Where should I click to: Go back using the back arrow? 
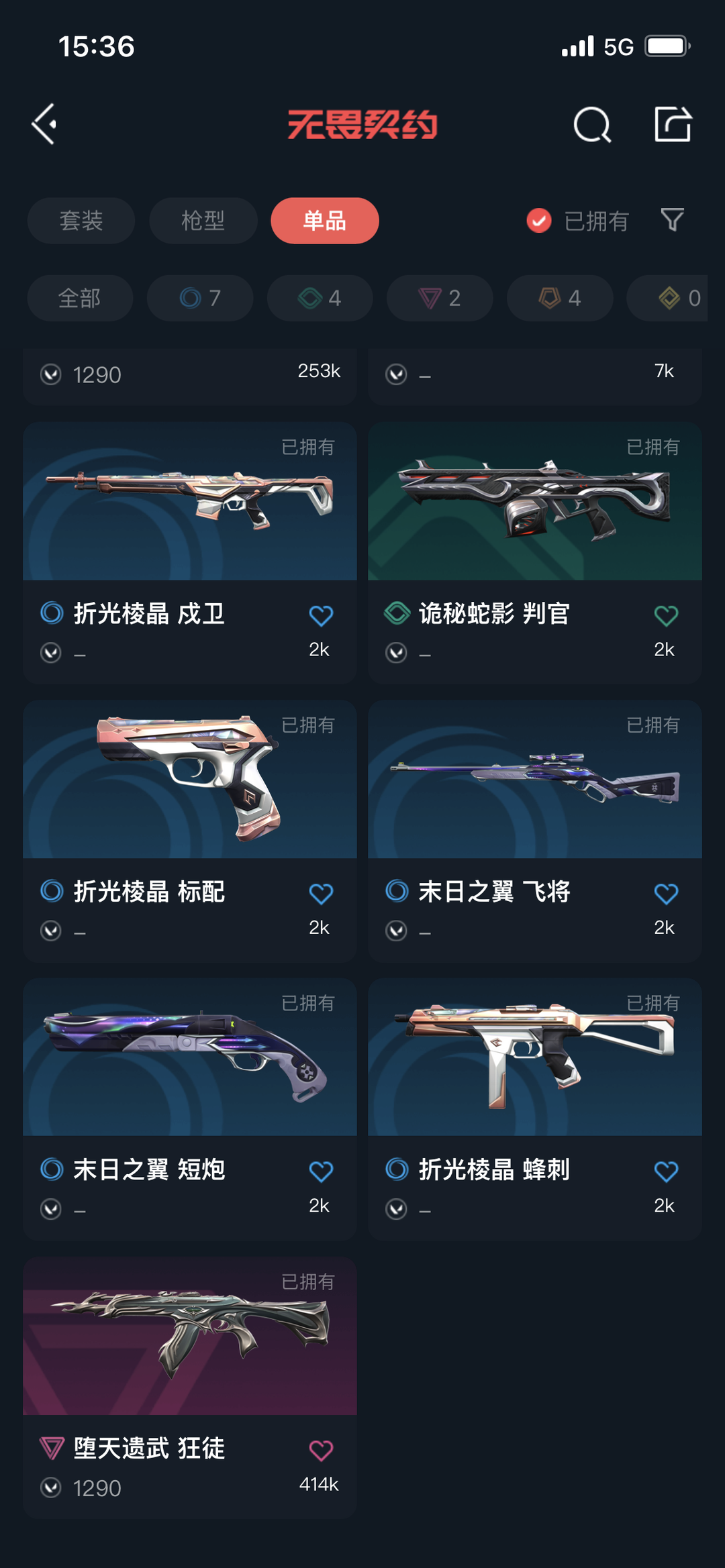click(44, 124)
